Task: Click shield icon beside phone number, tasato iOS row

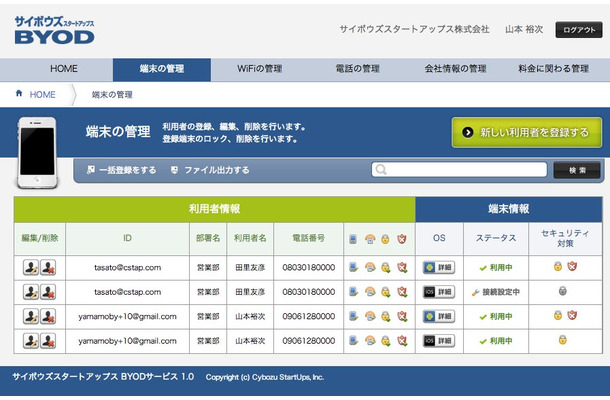Action: [x=402, y=292]
